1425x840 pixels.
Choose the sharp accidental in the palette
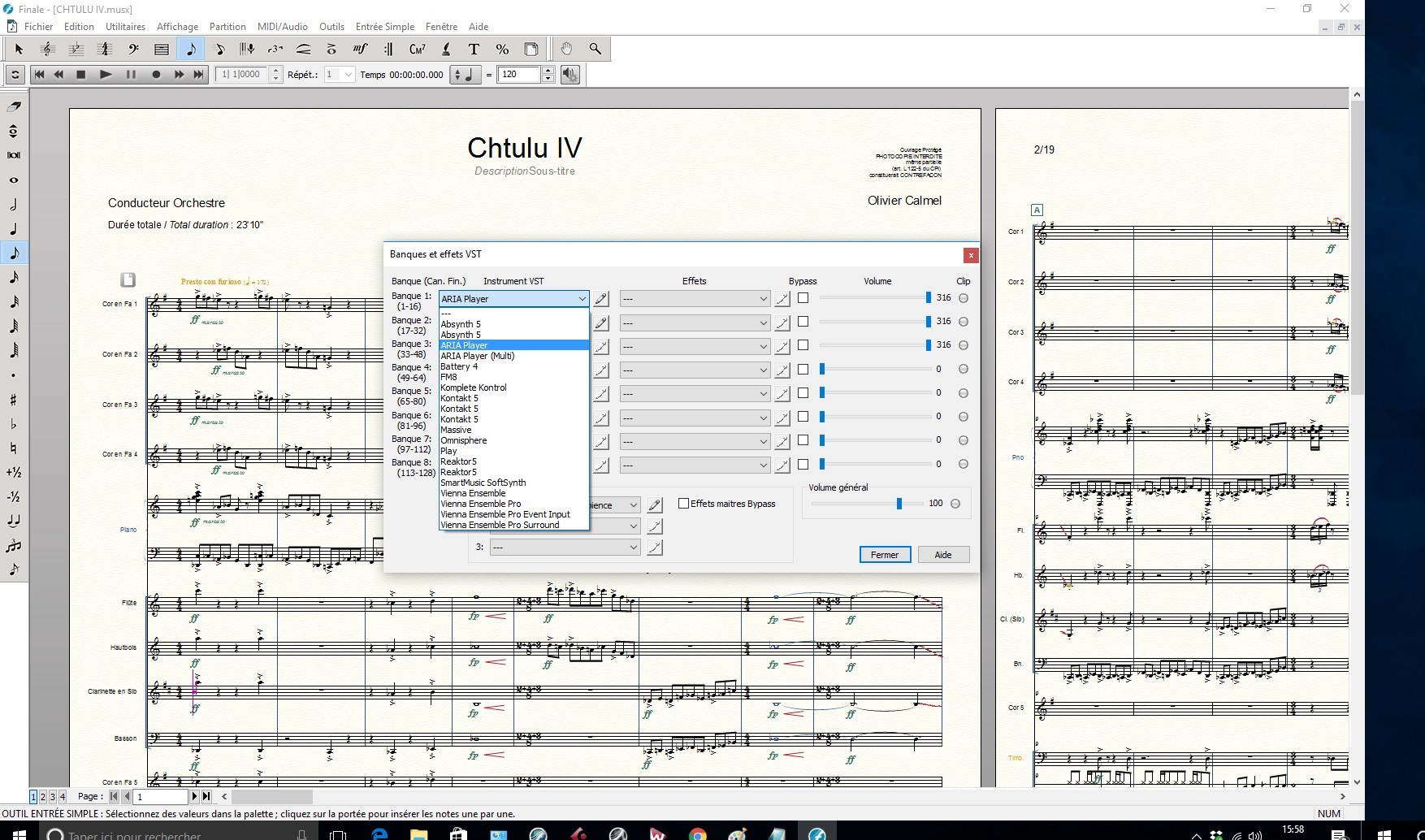(14, 399)
